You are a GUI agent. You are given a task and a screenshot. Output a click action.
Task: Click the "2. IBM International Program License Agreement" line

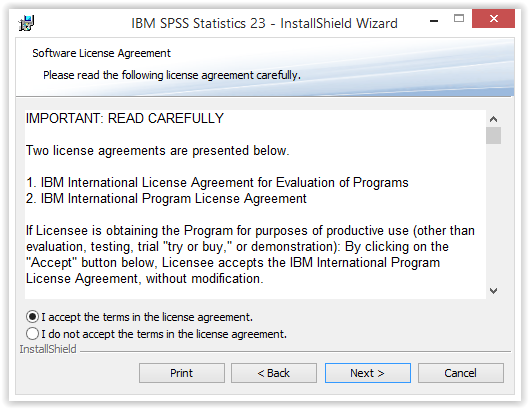click(166, 198)
